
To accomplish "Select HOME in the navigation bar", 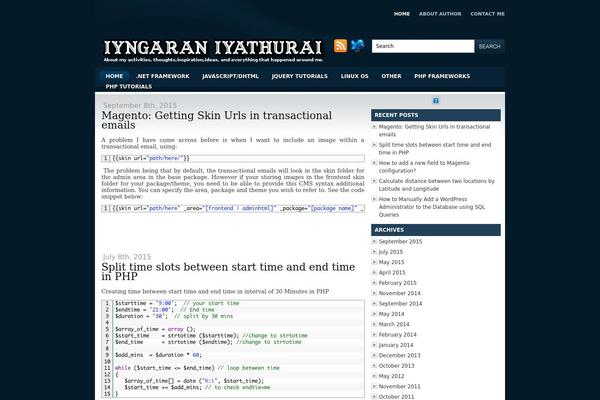I will [114, 76].
